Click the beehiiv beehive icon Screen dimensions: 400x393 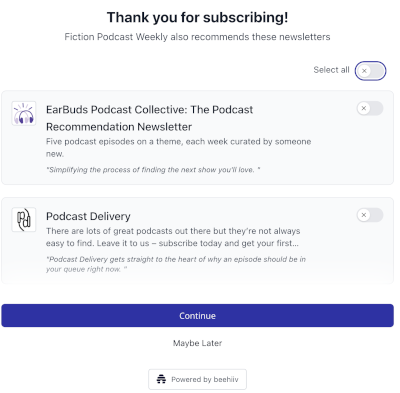pos(161,379)
